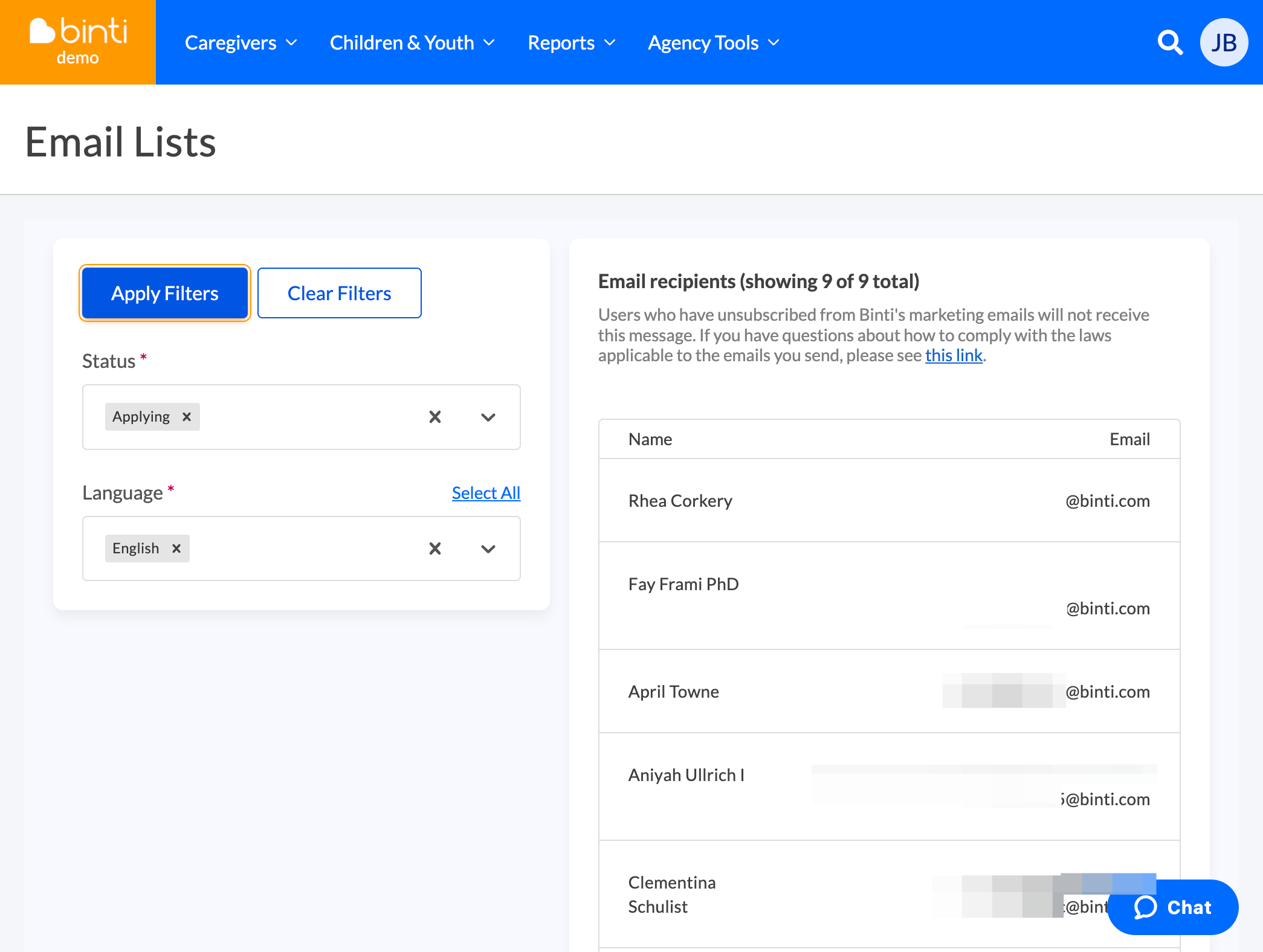
Task: Open the Children & Youth menu
Action: (413, 43)
